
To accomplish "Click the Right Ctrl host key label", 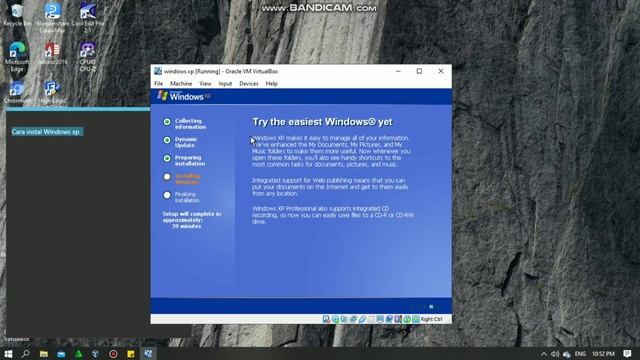I will pyautogui.click(x=431, y=319).
